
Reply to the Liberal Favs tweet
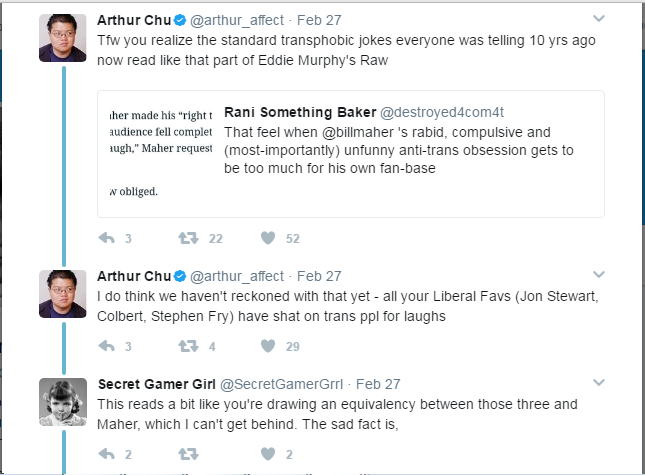107,346
